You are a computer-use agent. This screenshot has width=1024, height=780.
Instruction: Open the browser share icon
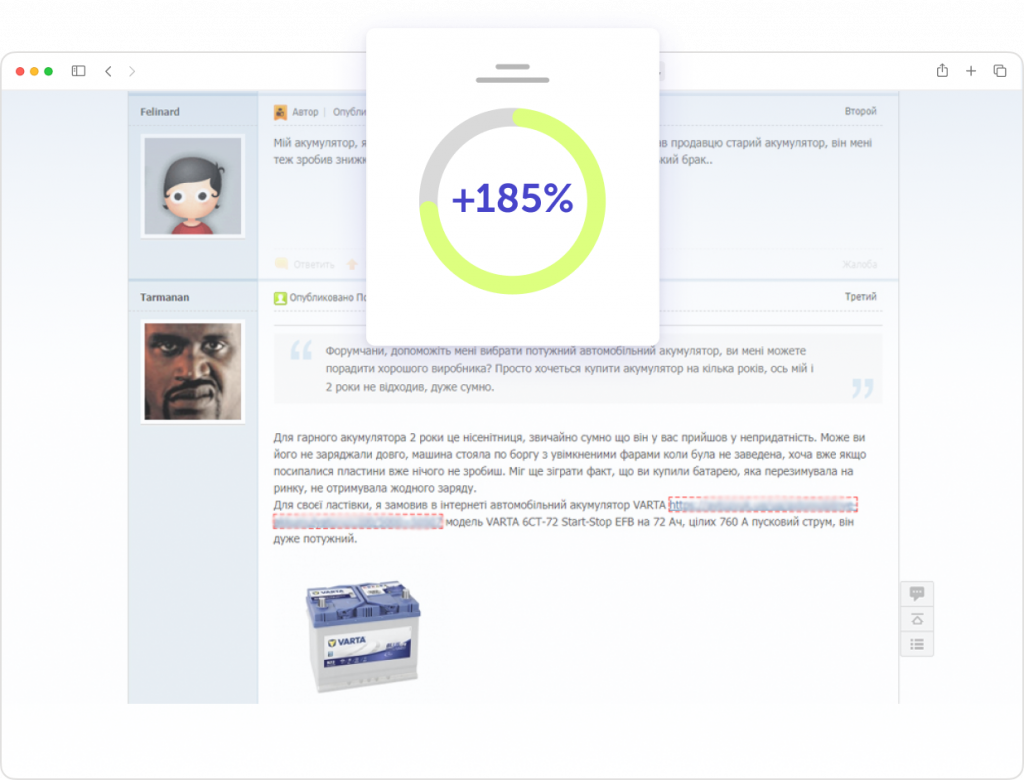[x=942, y=71]
